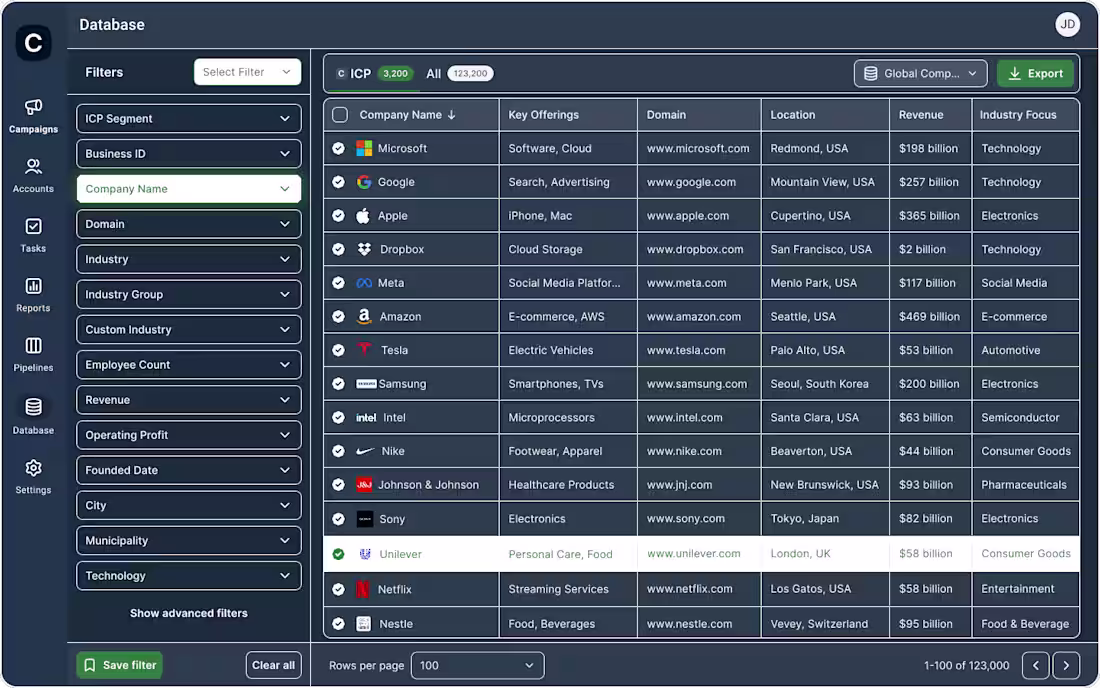Select the ICP tab

tap(359, 73)
